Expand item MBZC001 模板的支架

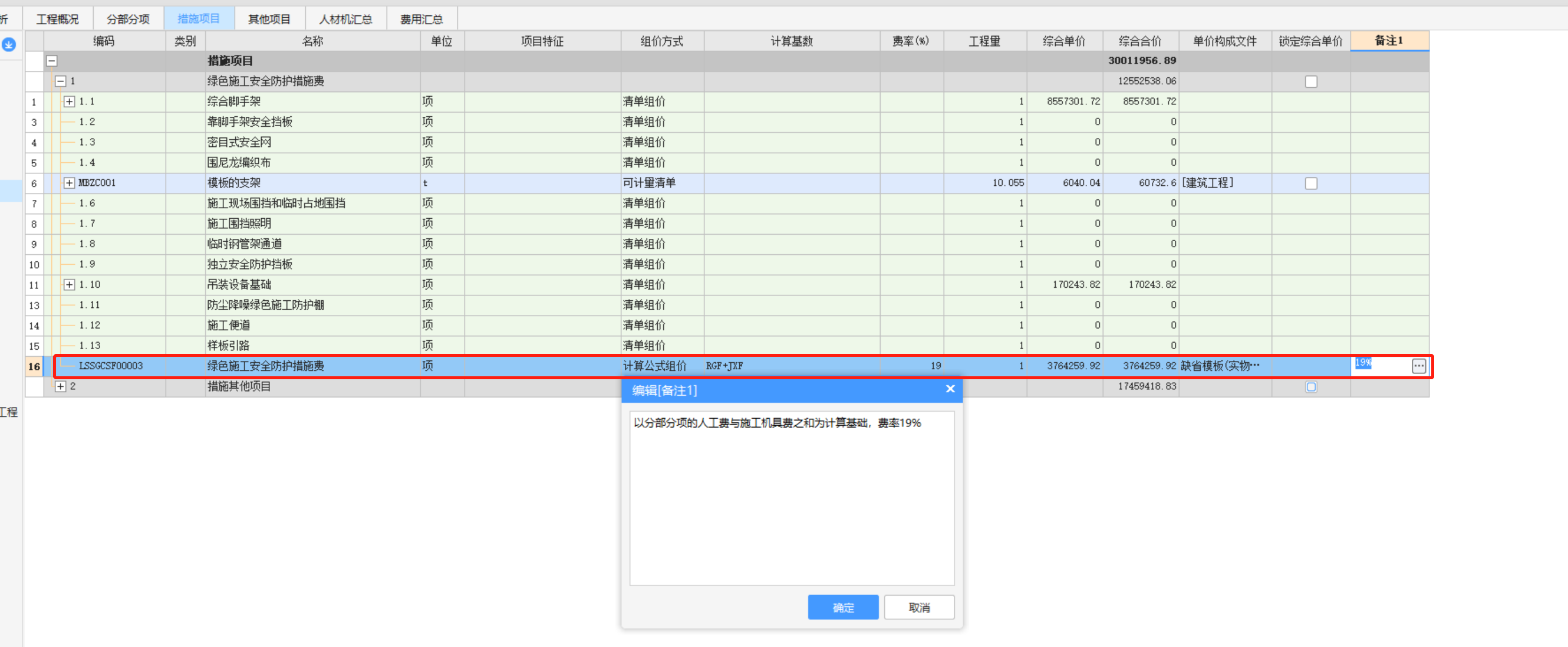click(x=70, y=183)
